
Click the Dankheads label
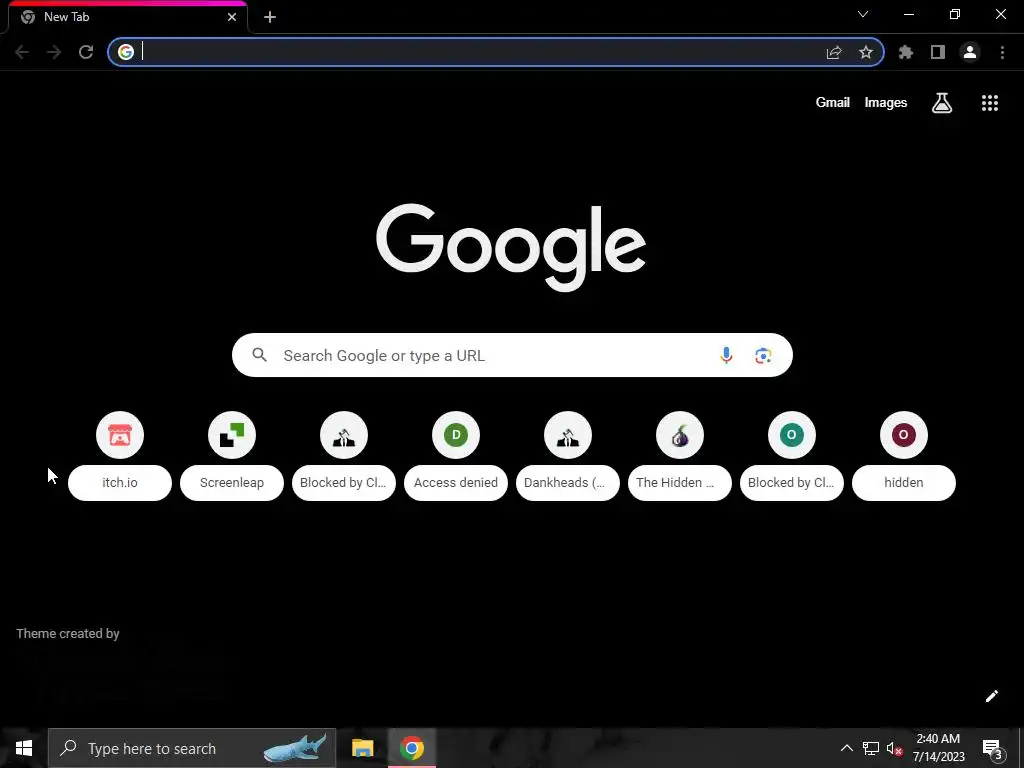[x=568, y=483]
